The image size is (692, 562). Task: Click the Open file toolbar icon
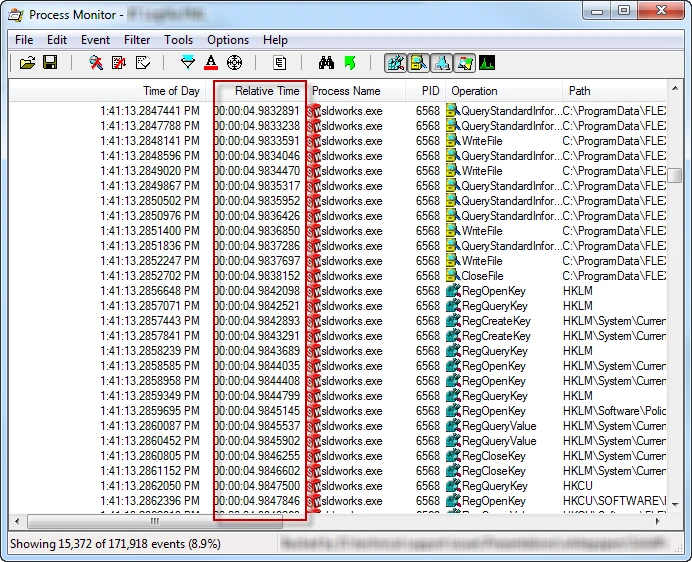[27, 63]
